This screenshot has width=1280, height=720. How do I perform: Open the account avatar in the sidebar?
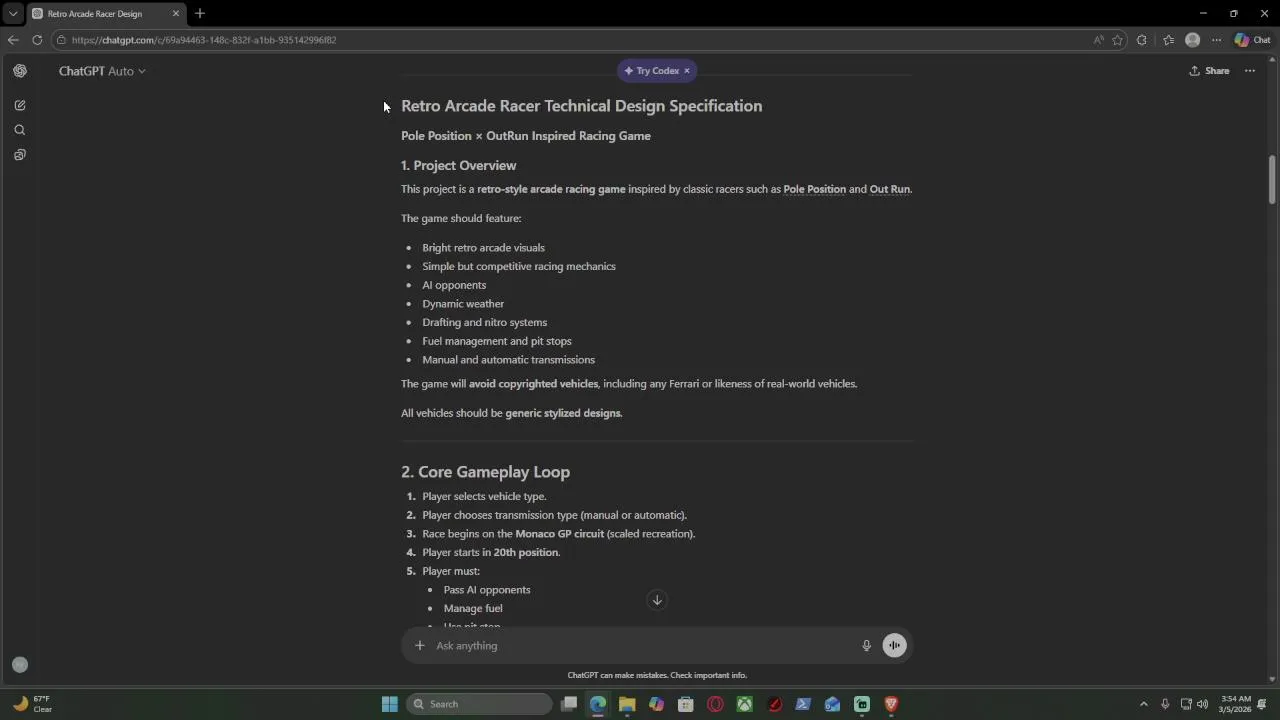pos(20,665)
